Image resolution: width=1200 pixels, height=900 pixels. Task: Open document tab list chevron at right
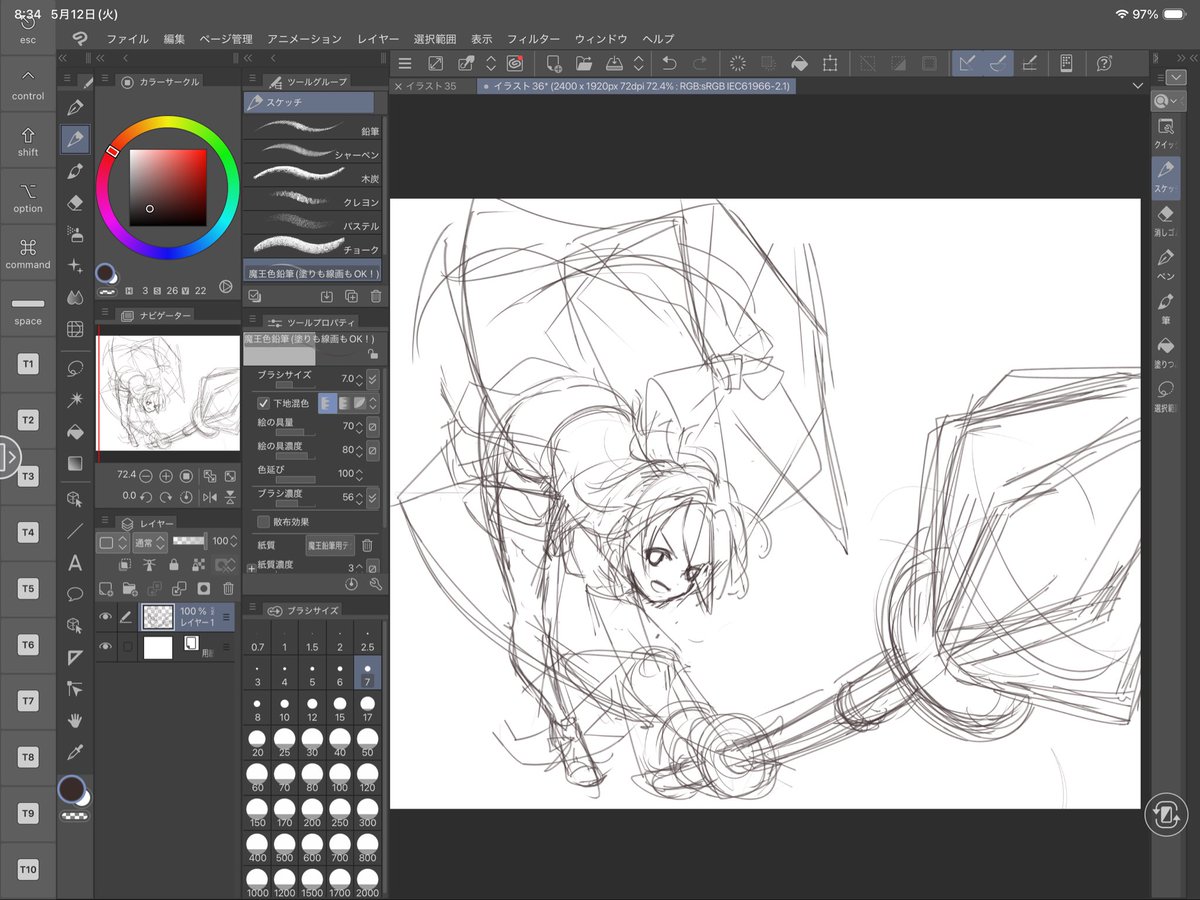(1137, 86)
